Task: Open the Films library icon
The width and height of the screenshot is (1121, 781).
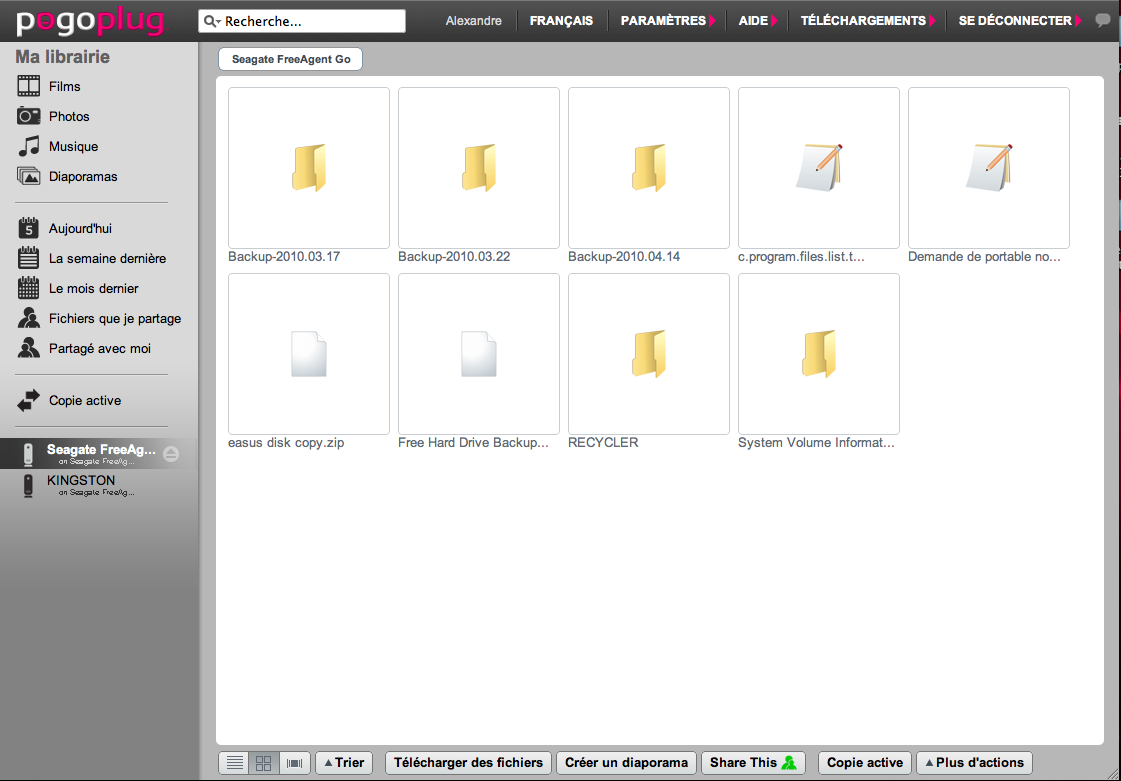Action: (29, 86)
